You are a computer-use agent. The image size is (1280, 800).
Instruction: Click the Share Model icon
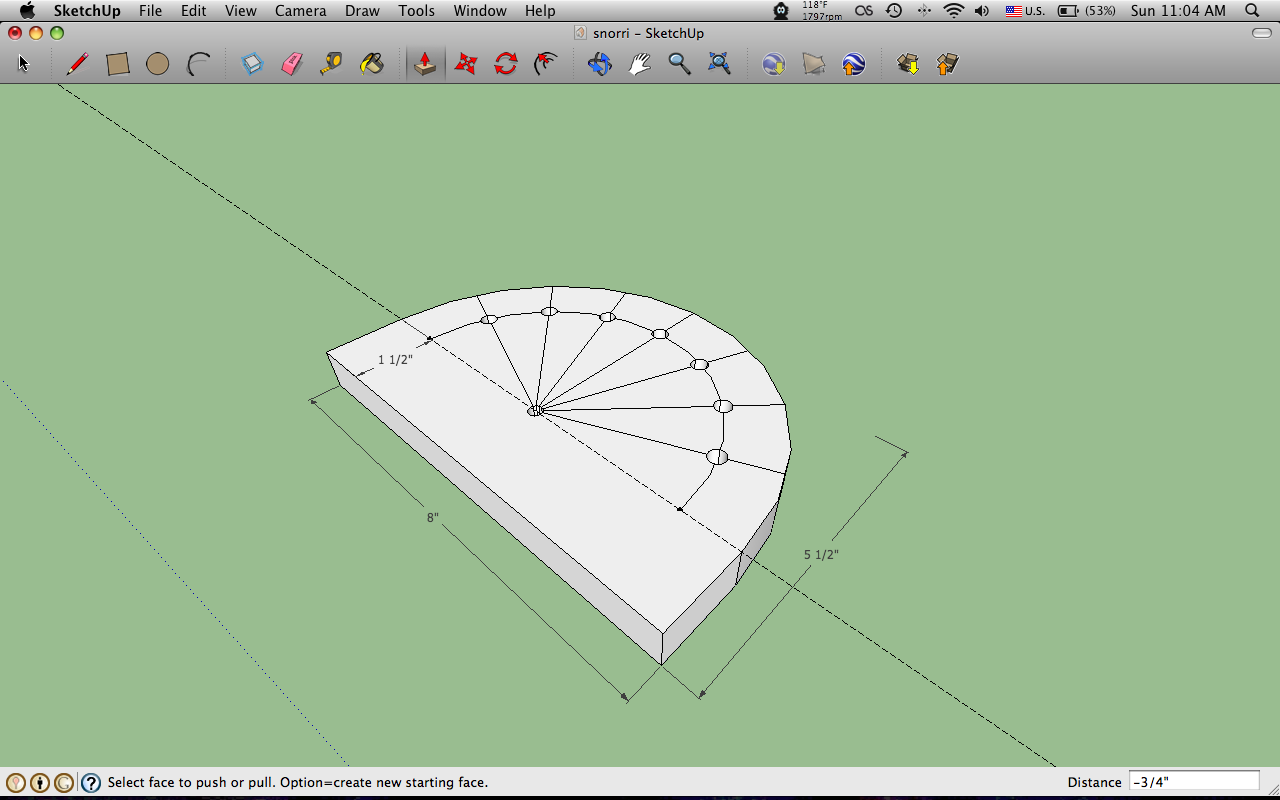coord(947,64)
